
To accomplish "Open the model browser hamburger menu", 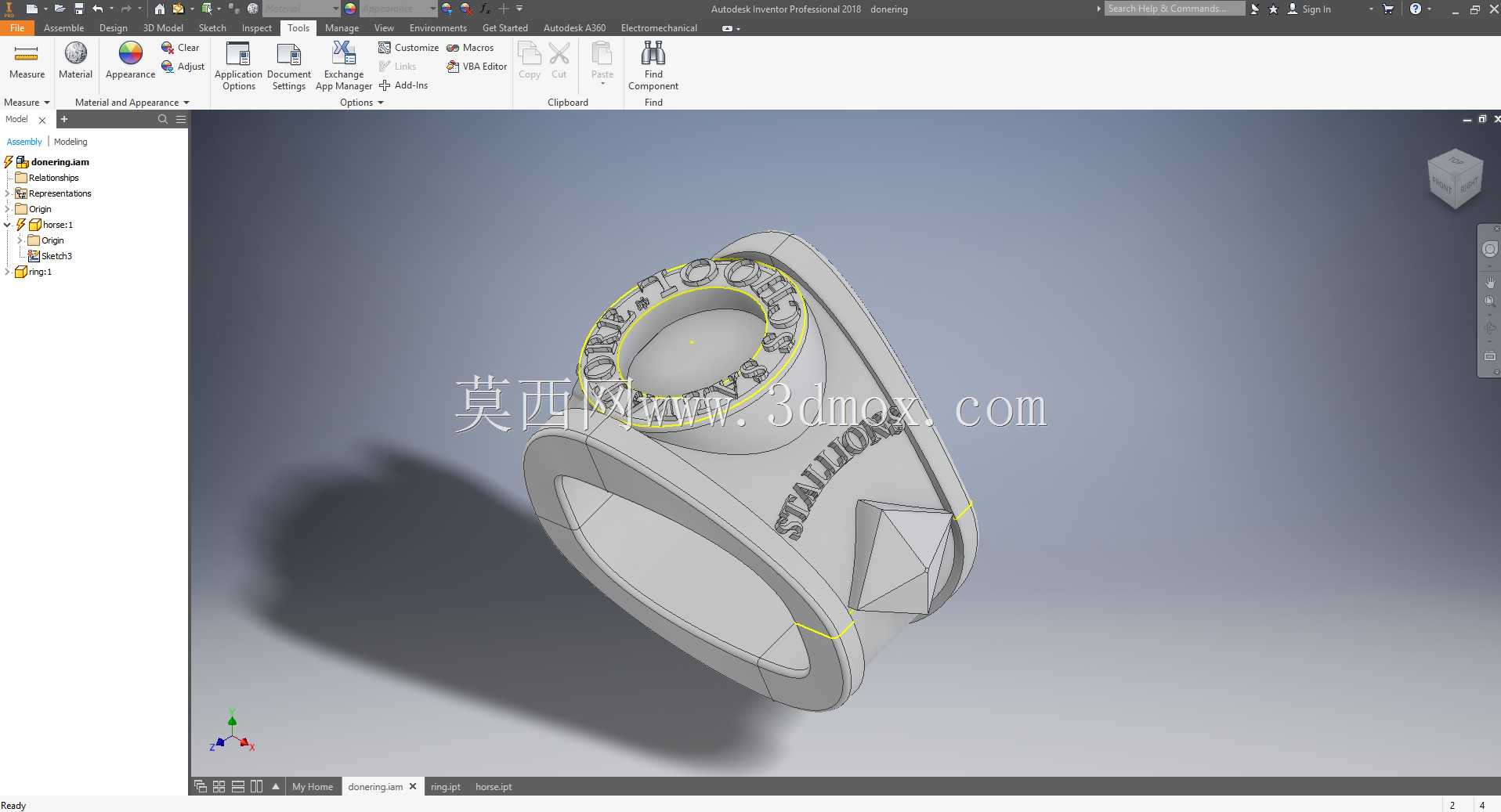I will coord(181,119).
